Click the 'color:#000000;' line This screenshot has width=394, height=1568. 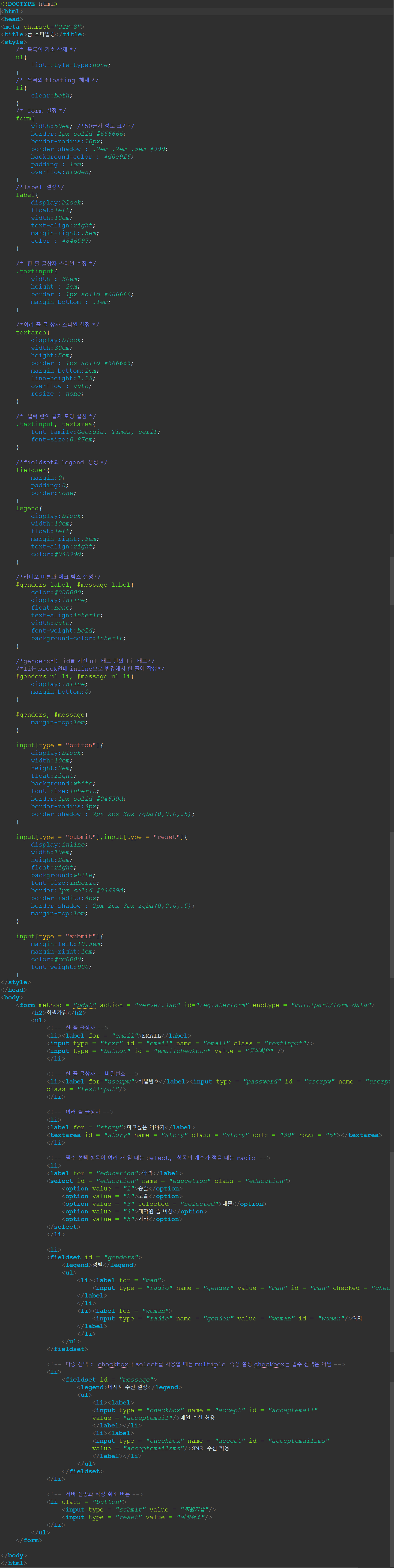[58, 592]
